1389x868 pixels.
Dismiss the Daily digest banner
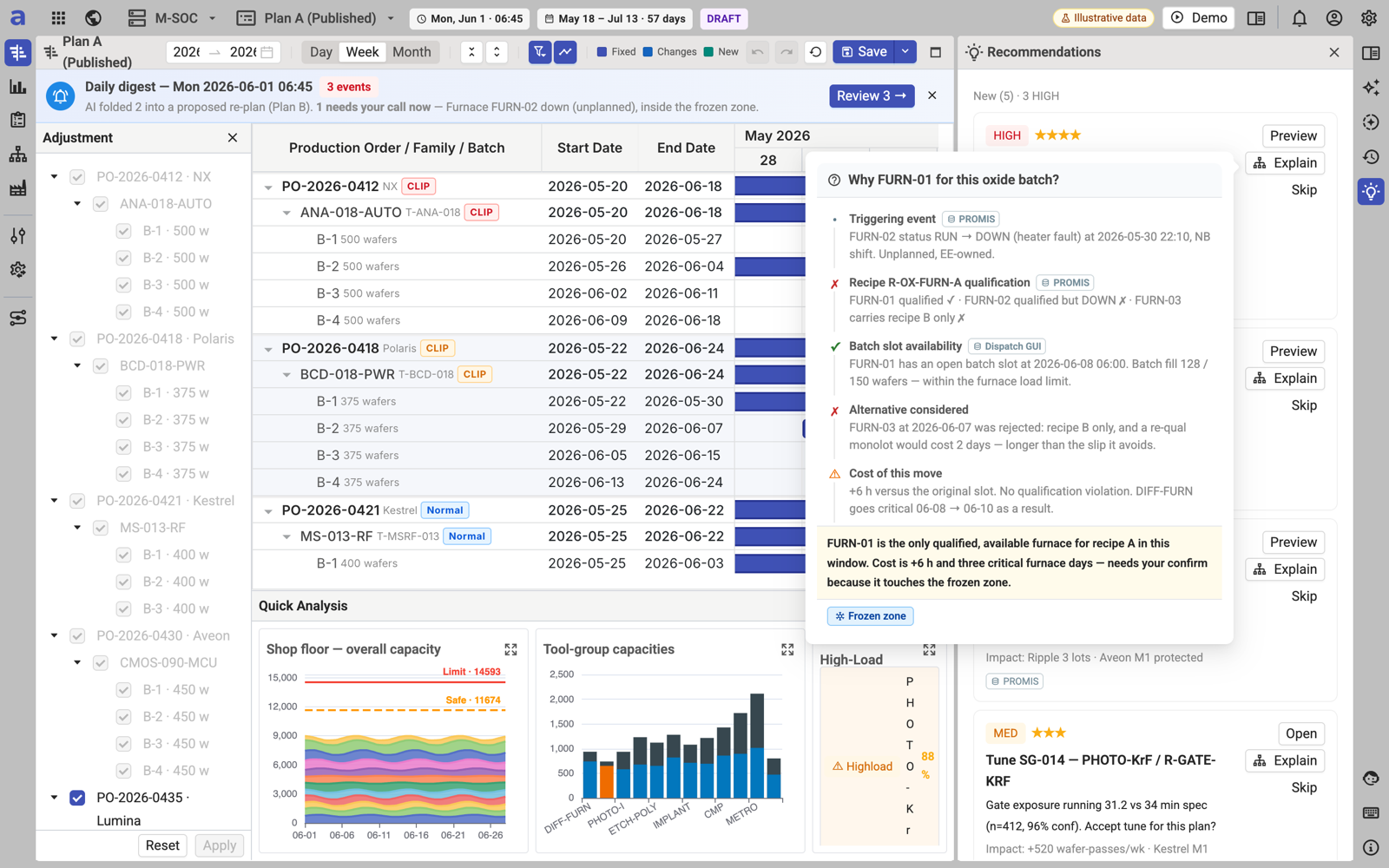[931, 95]
